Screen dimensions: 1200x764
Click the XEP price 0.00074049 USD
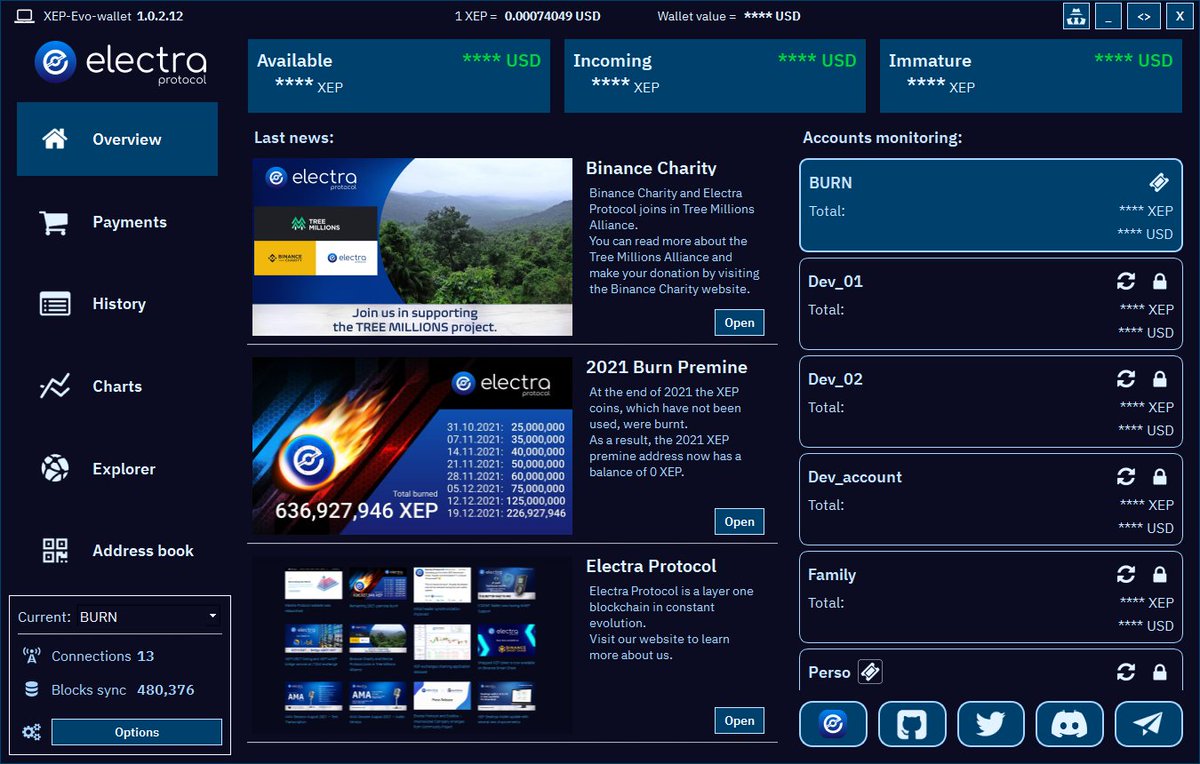(552, 16)
